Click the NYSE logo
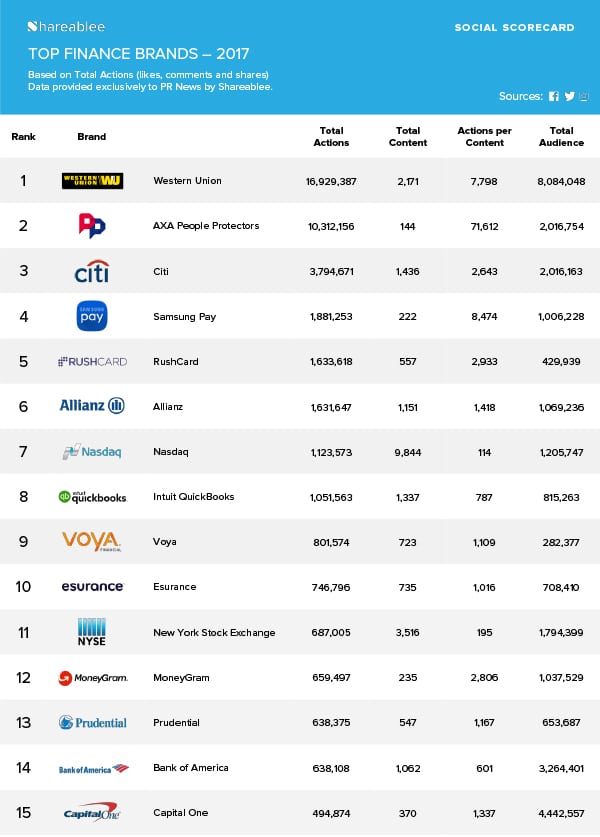Screen dimensions: 600x837 click(92, 632)
